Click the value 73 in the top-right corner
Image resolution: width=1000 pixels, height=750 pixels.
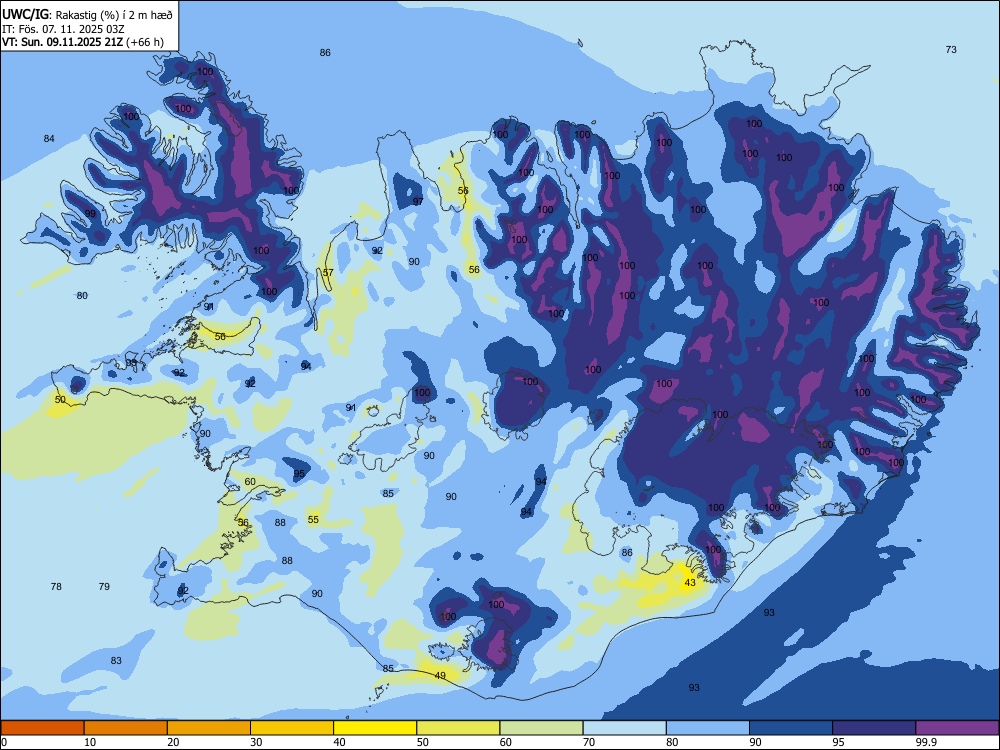(x=951, y=49)
